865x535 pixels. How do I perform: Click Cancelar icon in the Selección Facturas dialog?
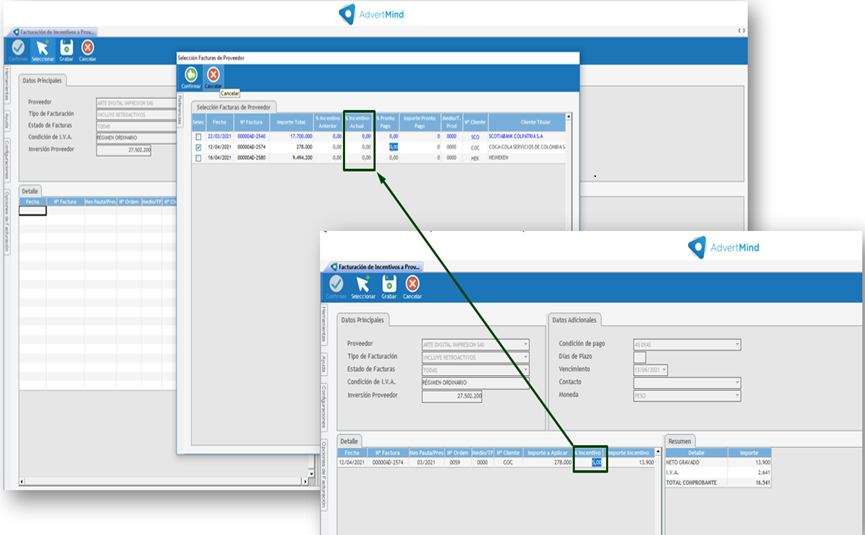coord(212,76)
